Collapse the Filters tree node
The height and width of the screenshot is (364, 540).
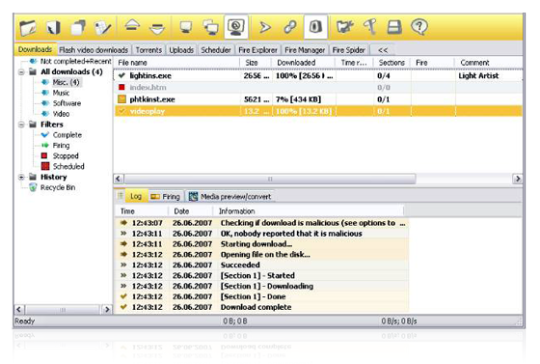(x=21, y=125)
